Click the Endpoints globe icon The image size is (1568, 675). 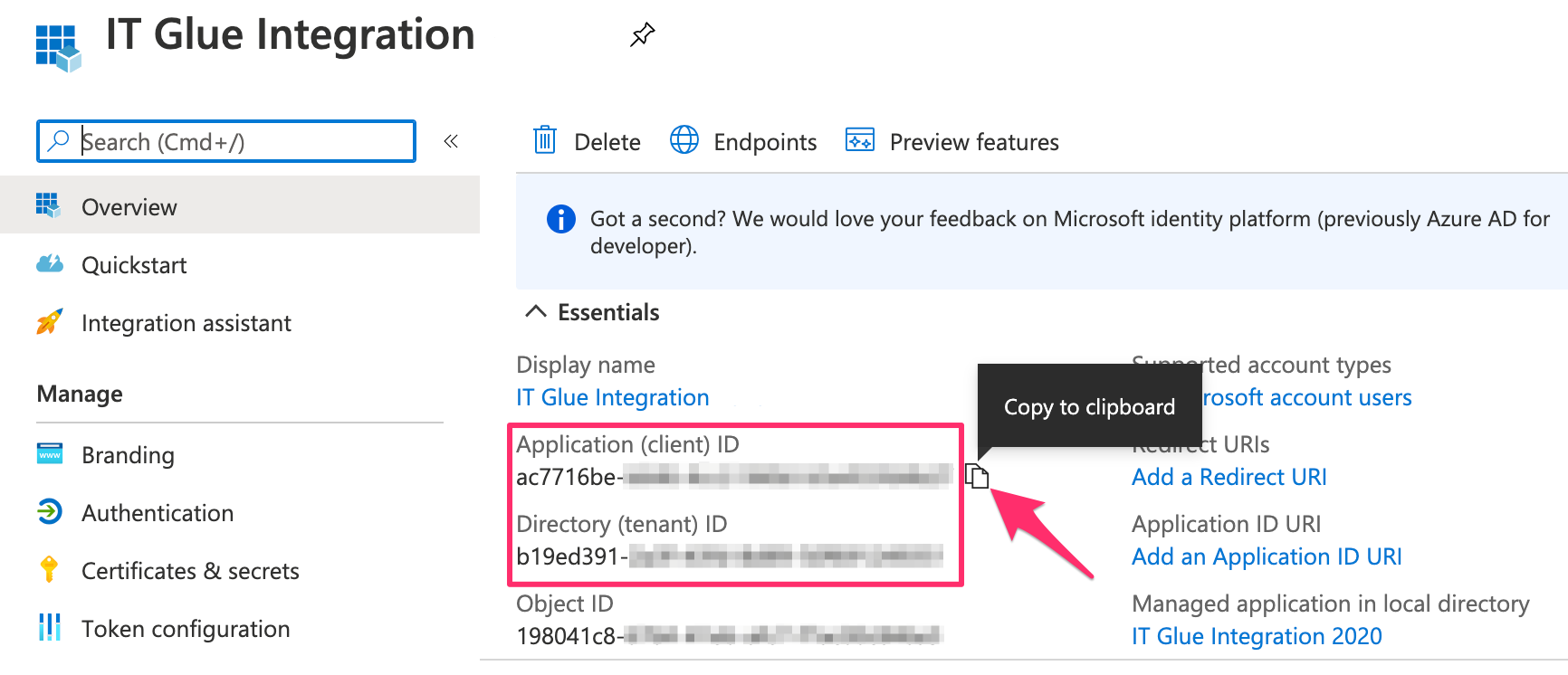click(x=684, y=140)
